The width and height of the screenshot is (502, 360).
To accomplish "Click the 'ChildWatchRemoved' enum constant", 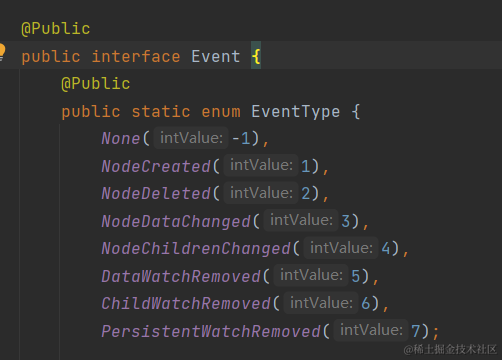I will coord(186,304).
